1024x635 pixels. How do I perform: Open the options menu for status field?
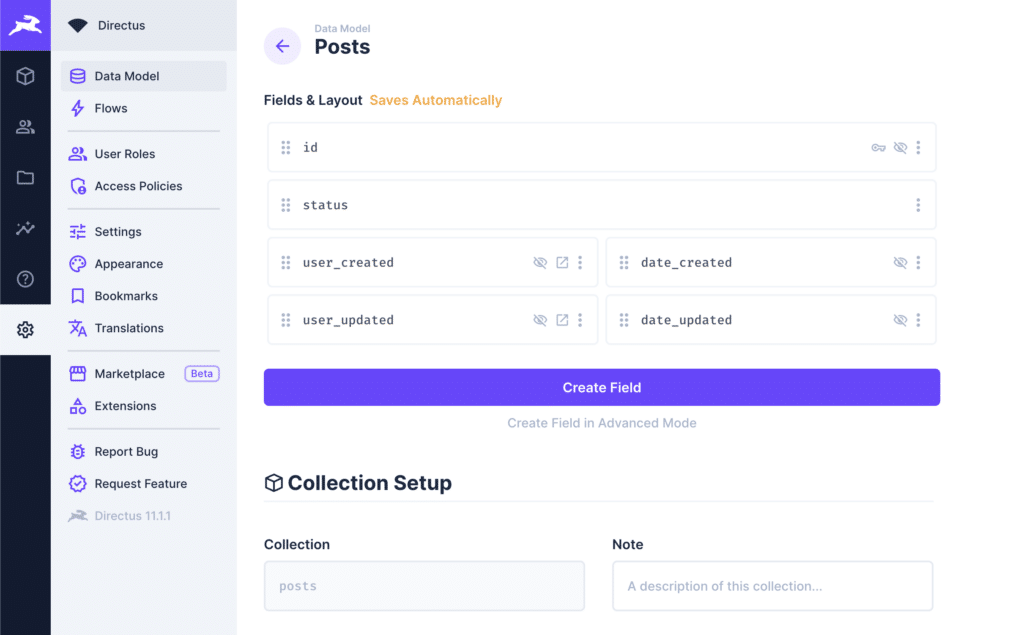(918, 205)
